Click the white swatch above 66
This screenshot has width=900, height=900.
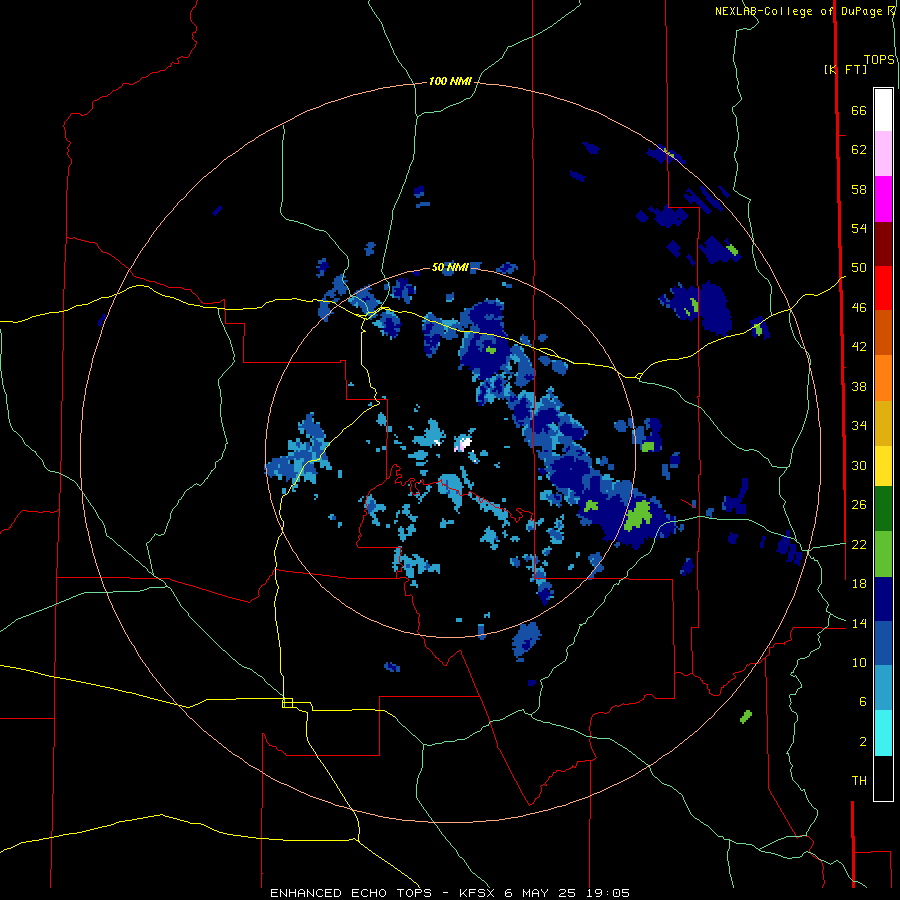pyautogui.click(x=883, y=110)
